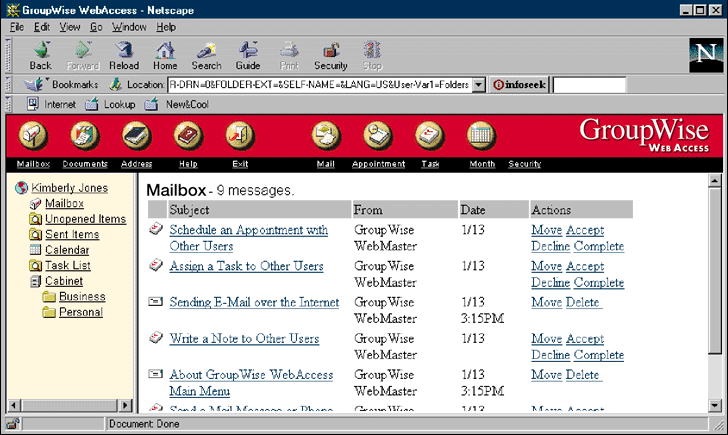Click the infoseek search input box
Screen dimensions: 728x435
coord(590,85)
